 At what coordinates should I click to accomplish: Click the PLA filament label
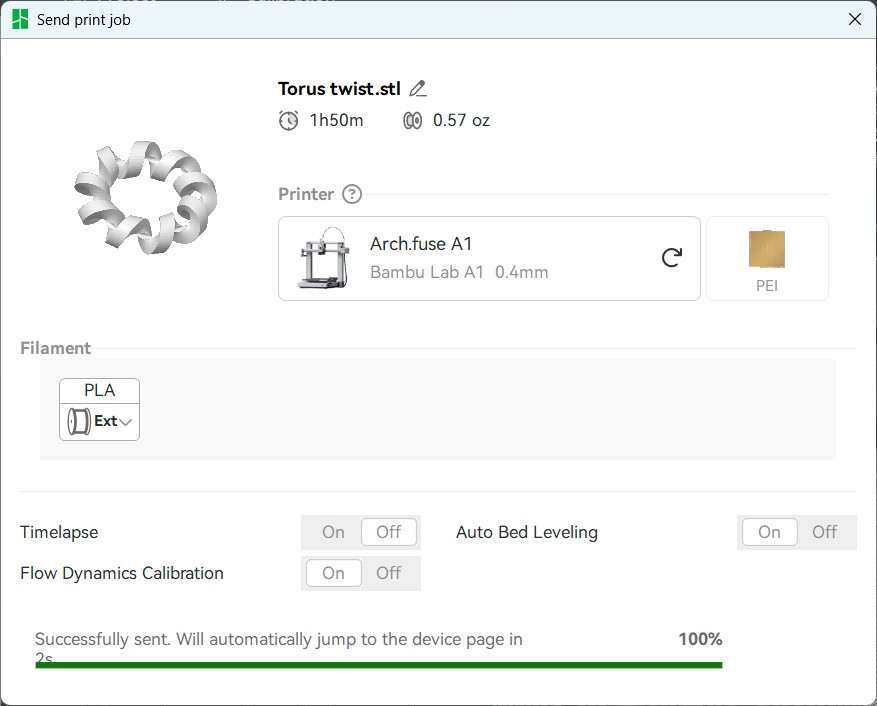pyautogui.click(x=100, y=390)
